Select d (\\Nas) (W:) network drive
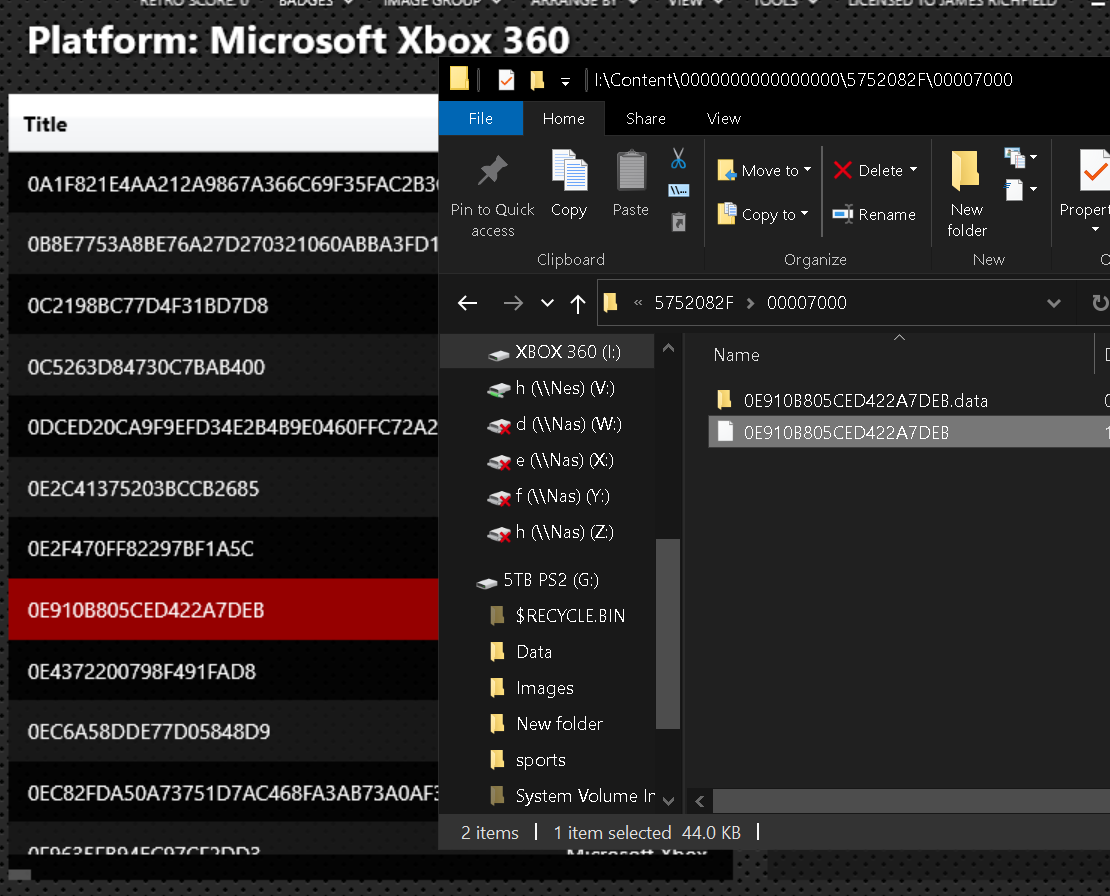 [x=556, y=424]
